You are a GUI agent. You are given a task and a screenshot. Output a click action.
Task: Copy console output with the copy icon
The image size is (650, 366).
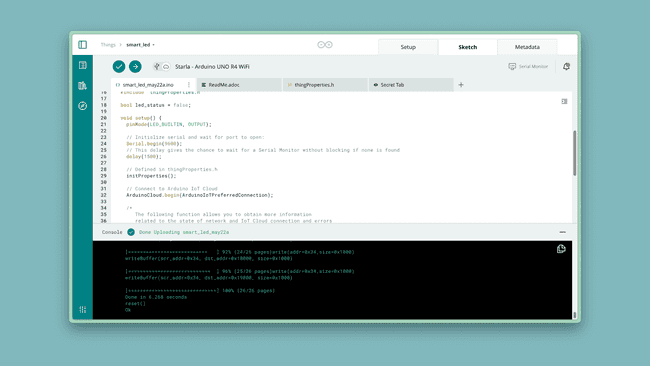tap(561, 248)
